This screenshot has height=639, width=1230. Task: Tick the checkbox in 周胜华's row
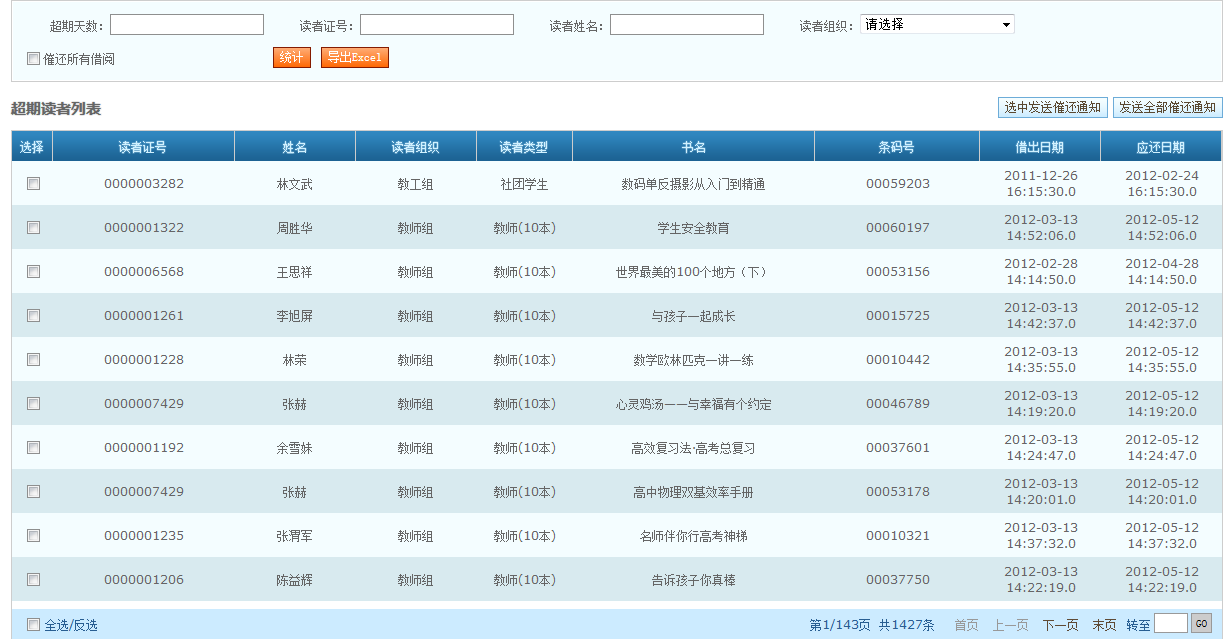click(33, 228)
